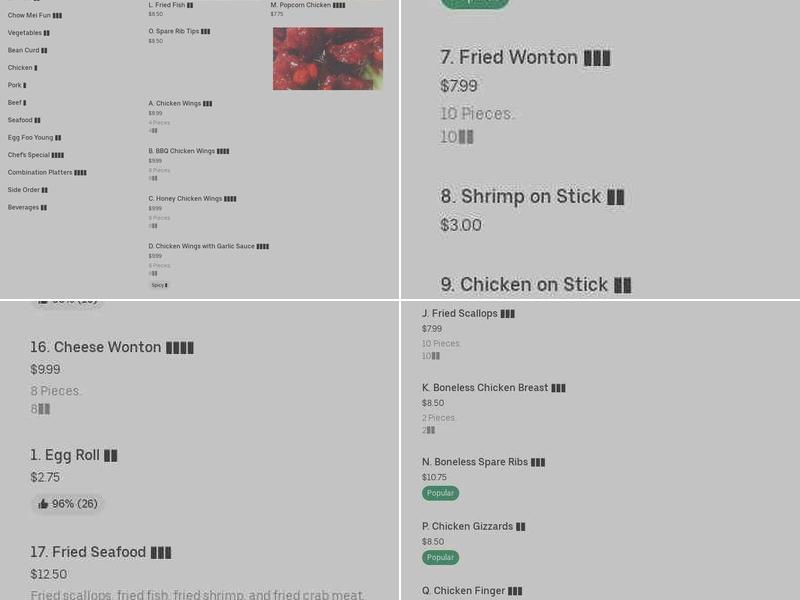Viewport: 800px width, 600px height.
Task: Select the Vegetables category in sidebar
Action: coord(27,33)
